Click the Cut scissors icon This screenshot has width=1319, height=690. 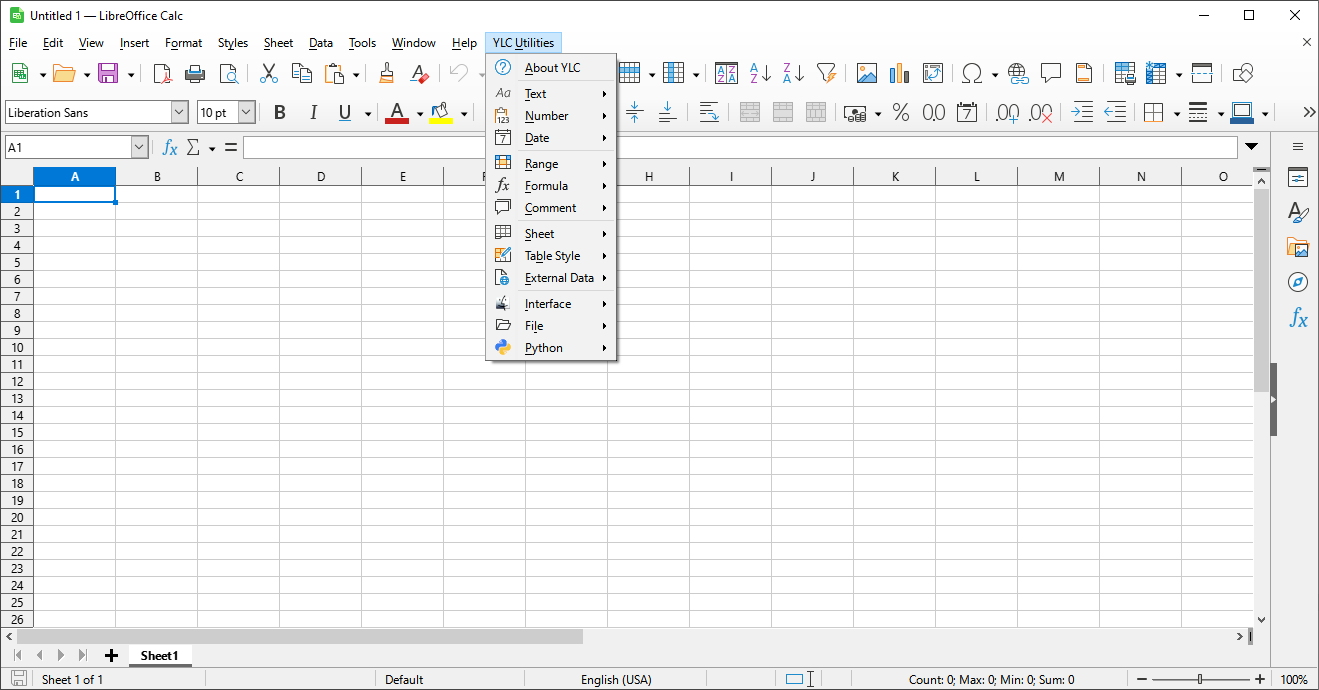(269, 73)
